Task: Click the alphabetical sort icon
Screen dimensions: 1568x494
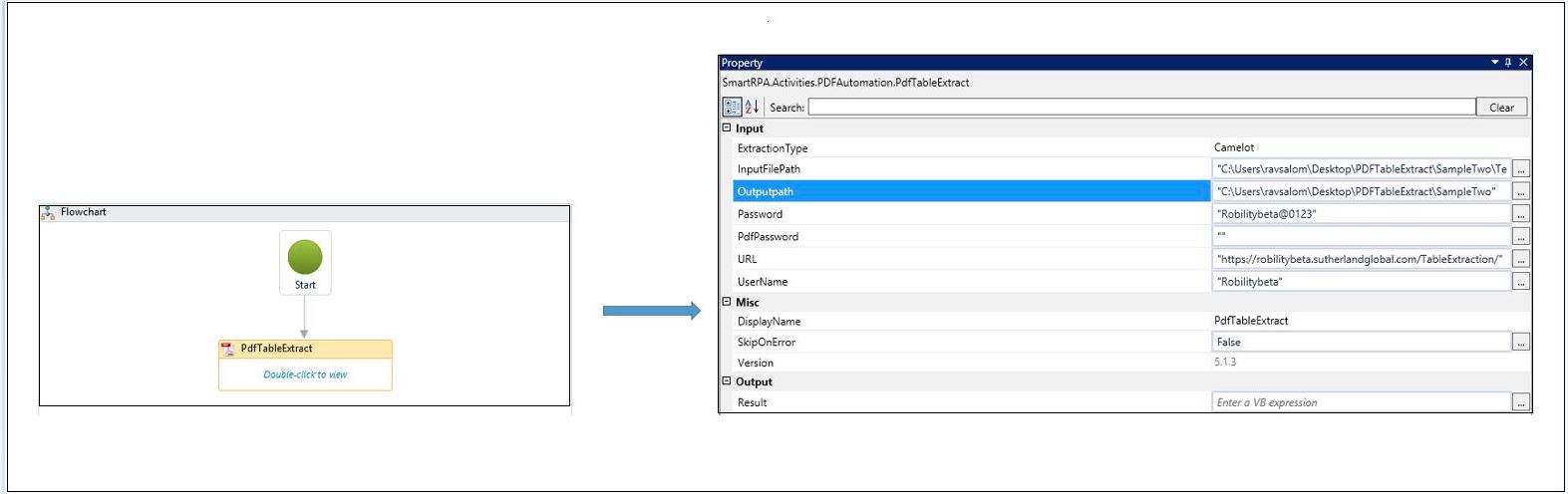Action: (x=752, y=107)
